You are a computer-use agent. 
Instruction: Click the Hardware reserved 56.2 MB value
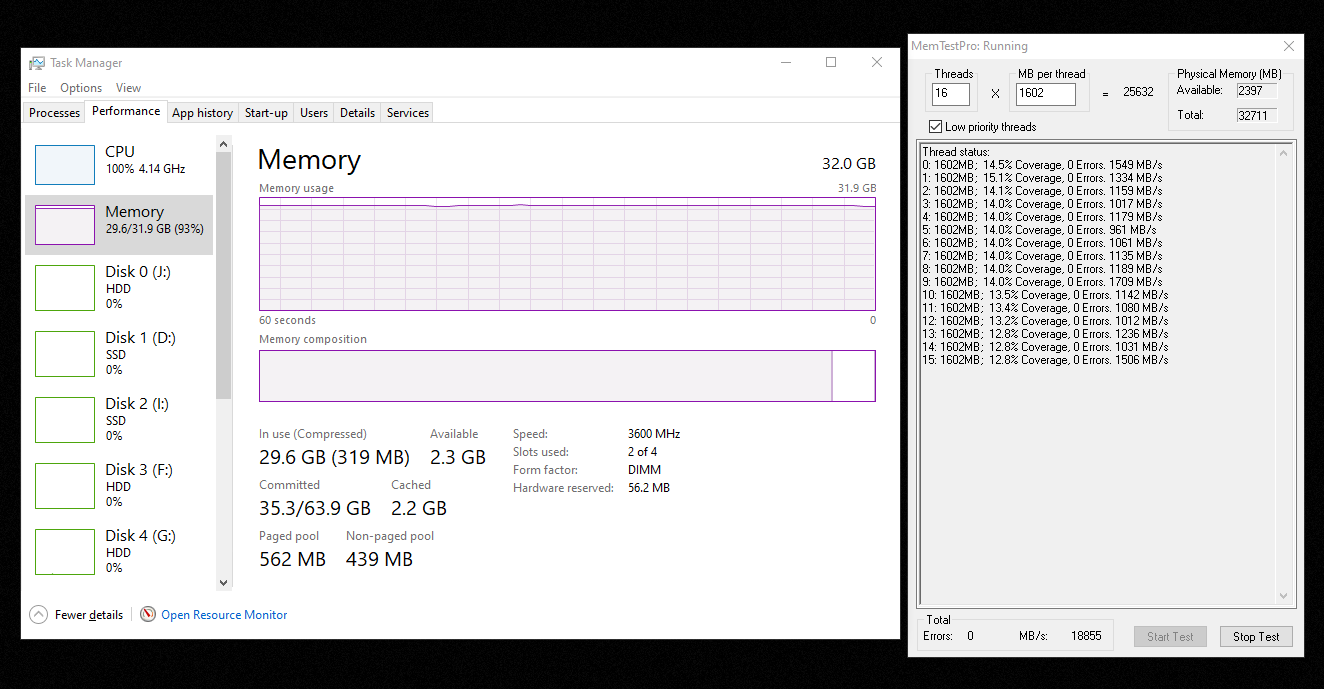point(649,488)
